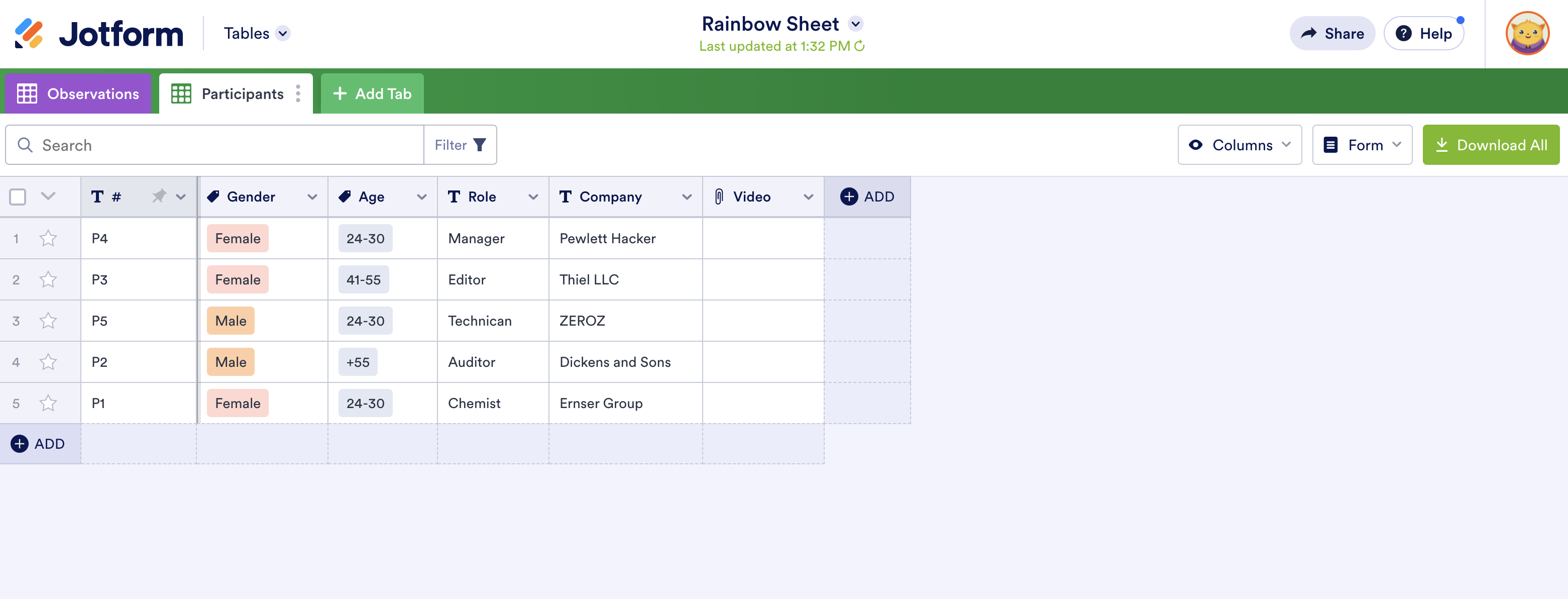Click the filter funnel icon
Screen dimensions: 1568x599
pos(480,145)
